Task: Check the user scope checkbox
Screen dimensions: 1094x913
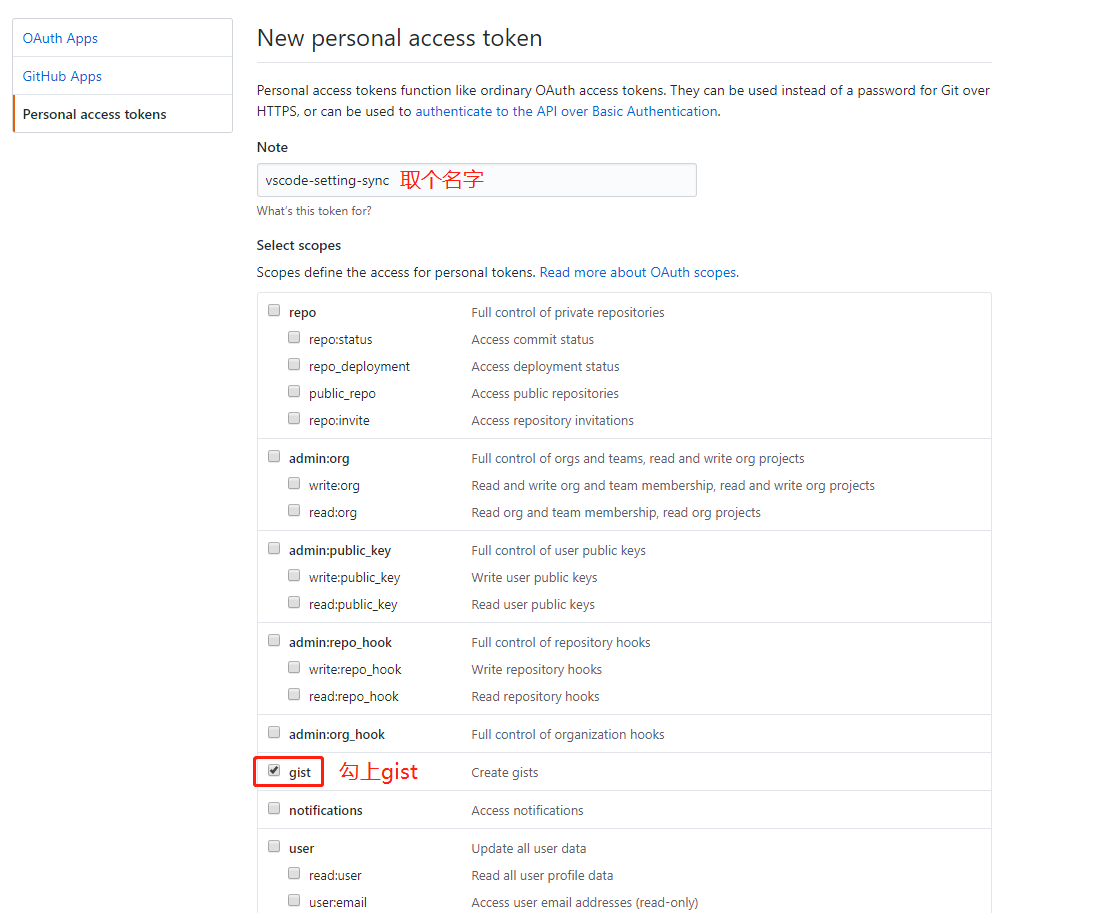Action: pyautogui.click(x=274, y=846)
